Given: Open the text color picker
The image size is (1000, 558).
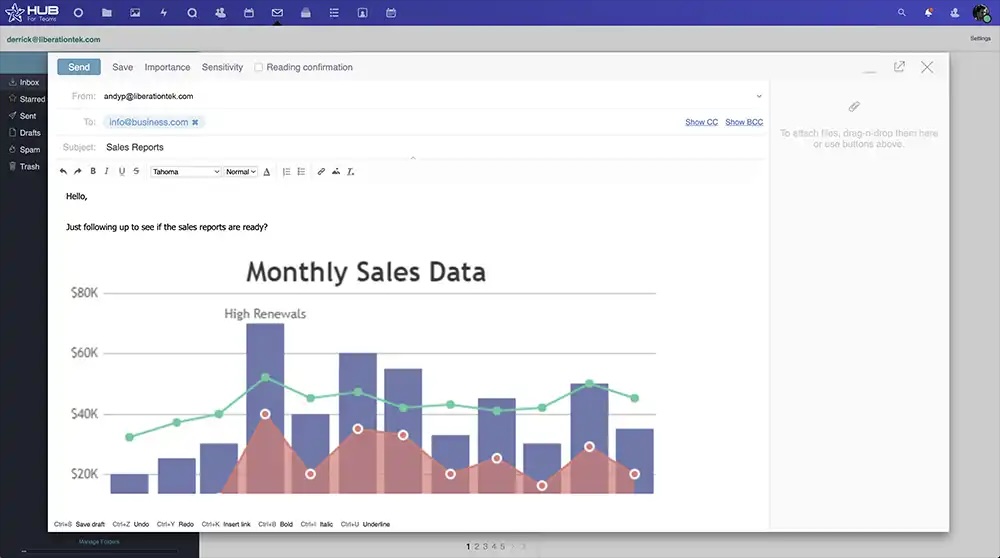Looking at the screenshot, I should (x=267, y=172).
